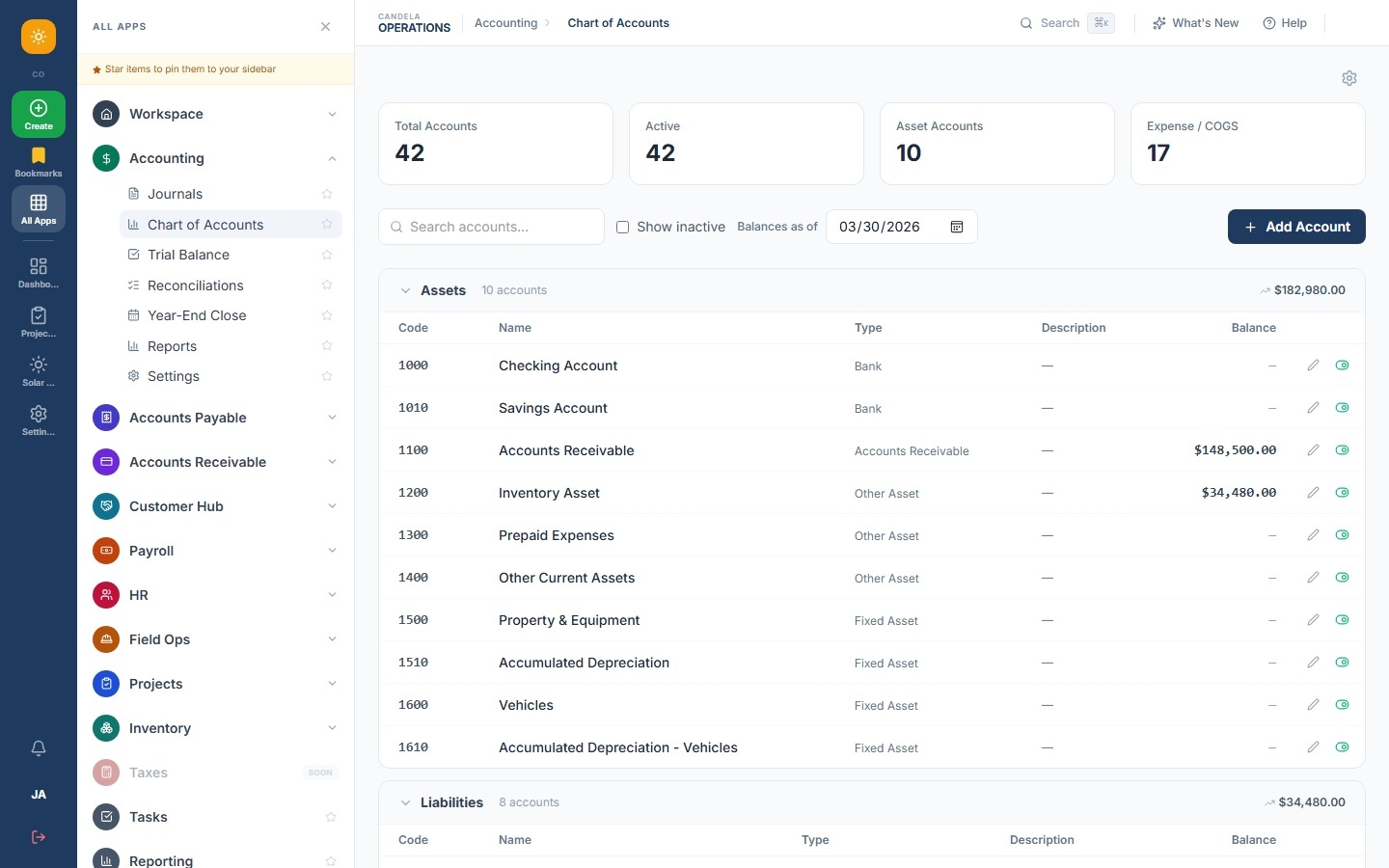Enable the Show inactive checkbox
This screenshot has height=868, width=1389.
(623, 228)
